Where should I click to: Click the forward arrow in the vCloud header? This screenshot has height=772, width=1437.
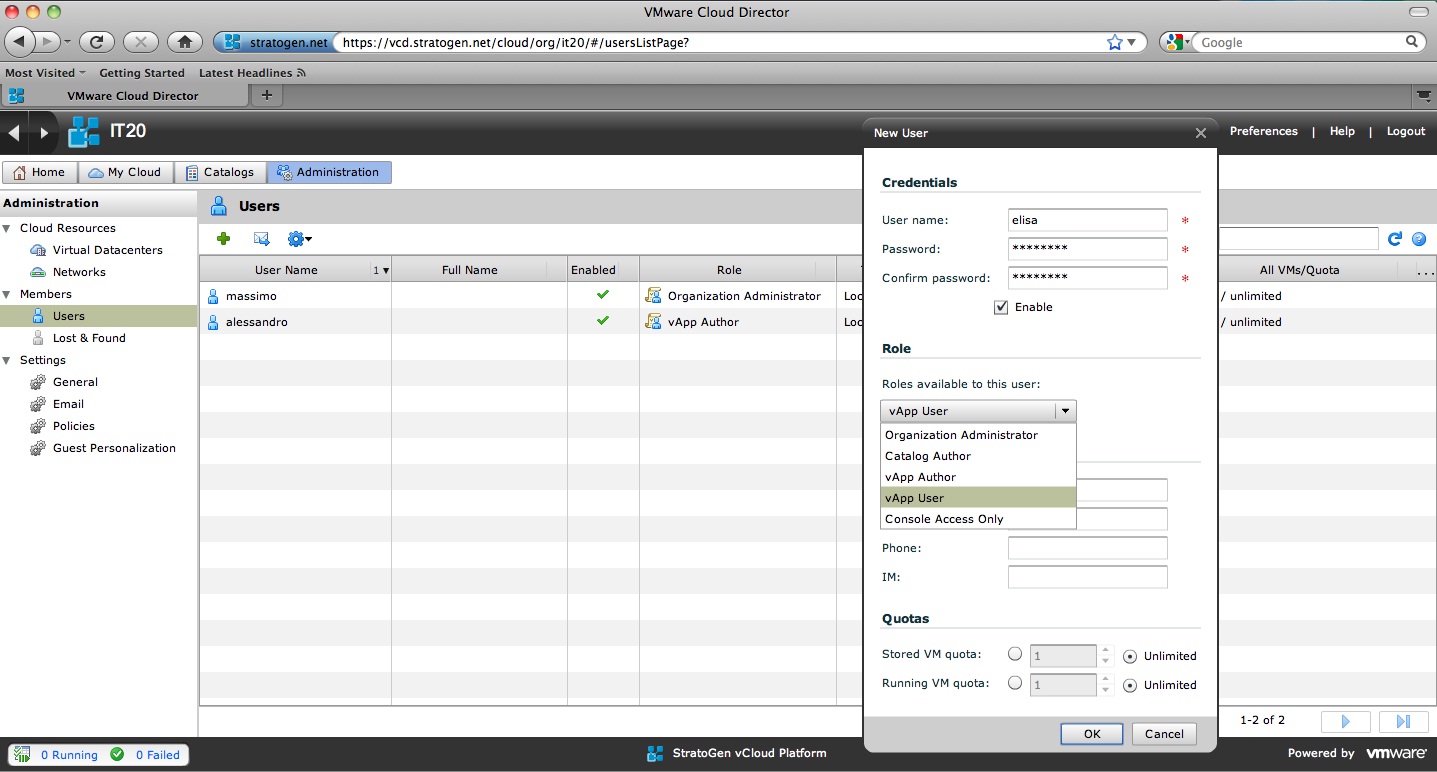click(x=43, y=132)
